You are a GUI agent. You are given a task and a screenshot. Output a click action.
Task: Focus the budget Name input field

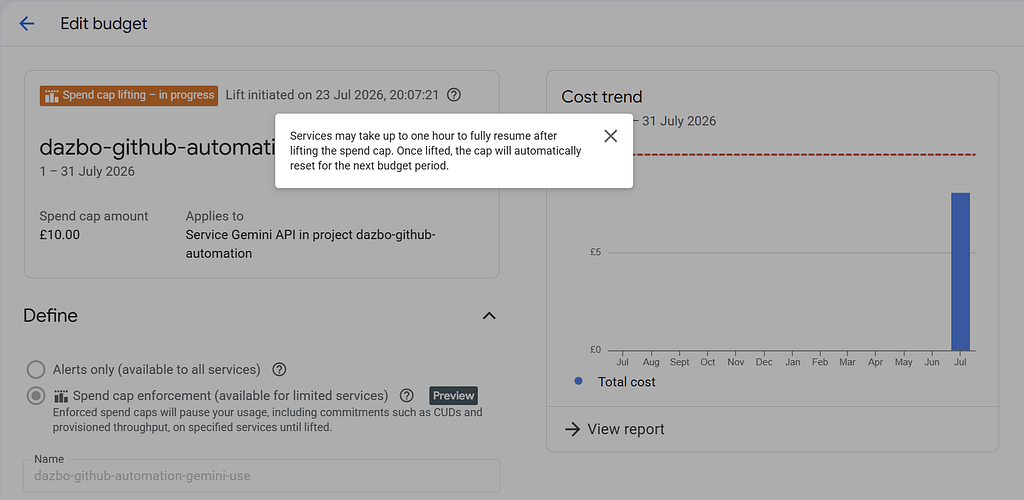pyautogui.click(x=262, y=476)
